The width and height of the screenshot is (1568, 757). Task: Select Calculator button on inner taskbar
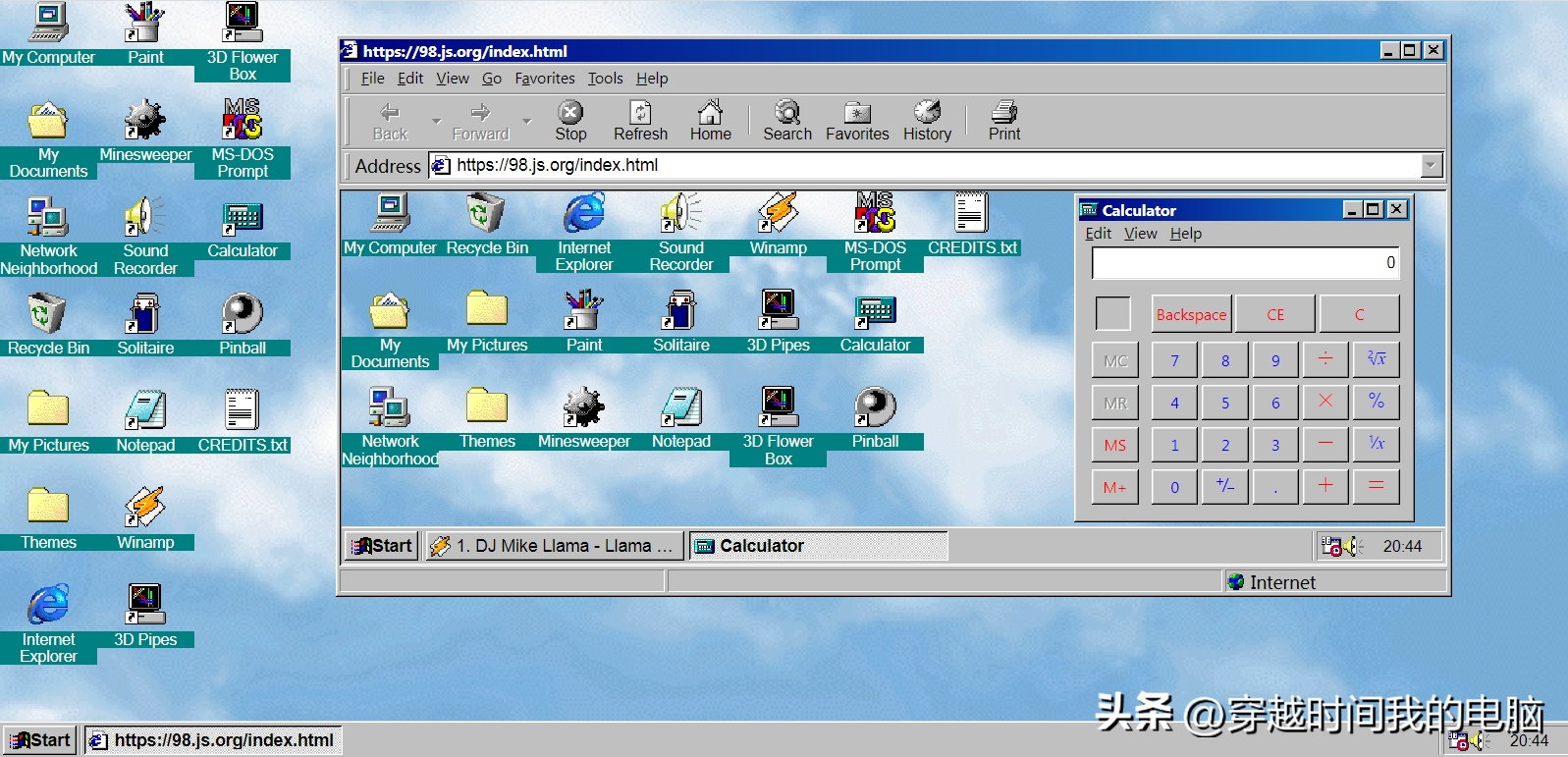(819, 546)
